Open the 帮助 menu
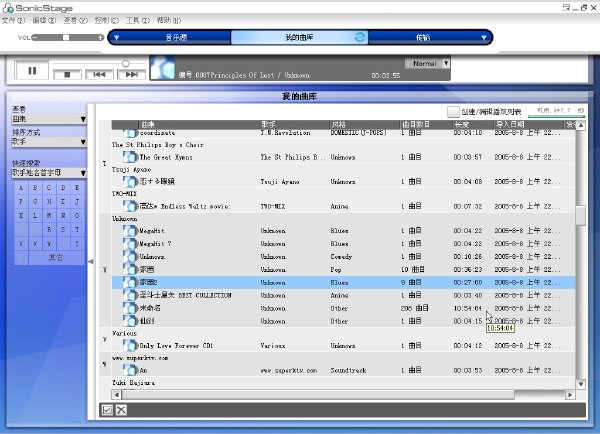 (x=169, y=20)
